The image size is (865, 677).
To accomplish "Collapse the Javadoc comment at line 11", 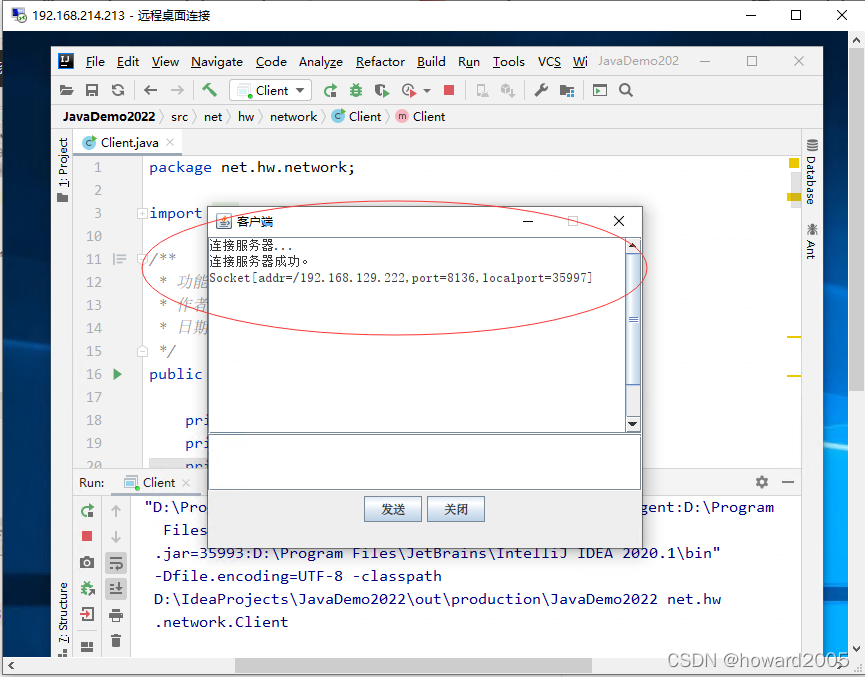I will [142, 259].
